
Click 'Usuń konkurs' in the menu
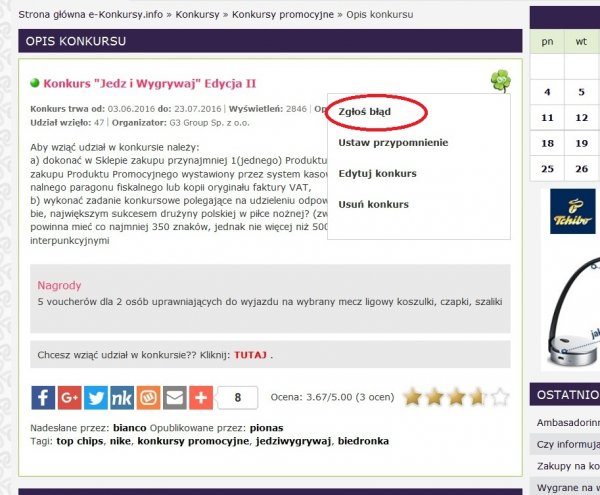373,205
